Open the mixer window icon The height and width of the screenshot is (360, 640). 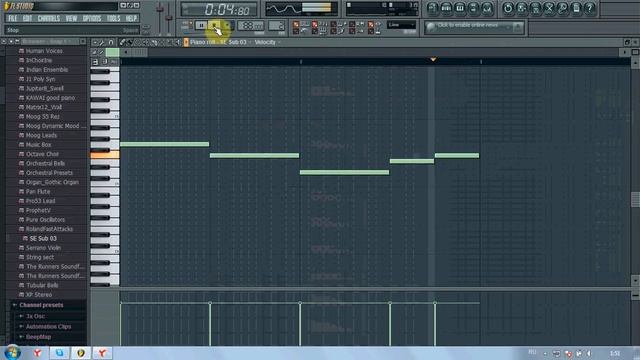coord(487,8)
